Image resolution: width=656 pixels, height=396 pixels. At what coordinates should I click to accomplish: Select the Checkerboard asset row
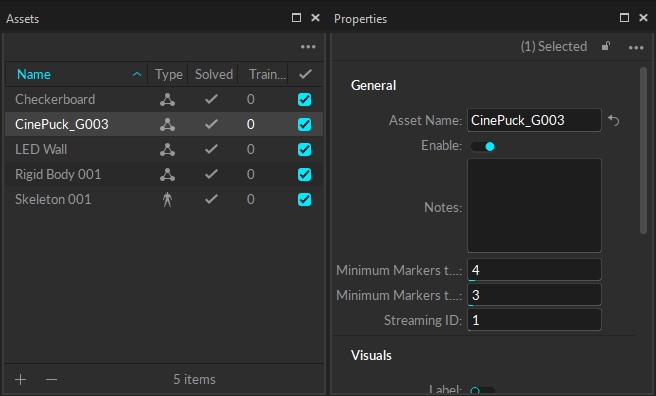coord(164,100)
